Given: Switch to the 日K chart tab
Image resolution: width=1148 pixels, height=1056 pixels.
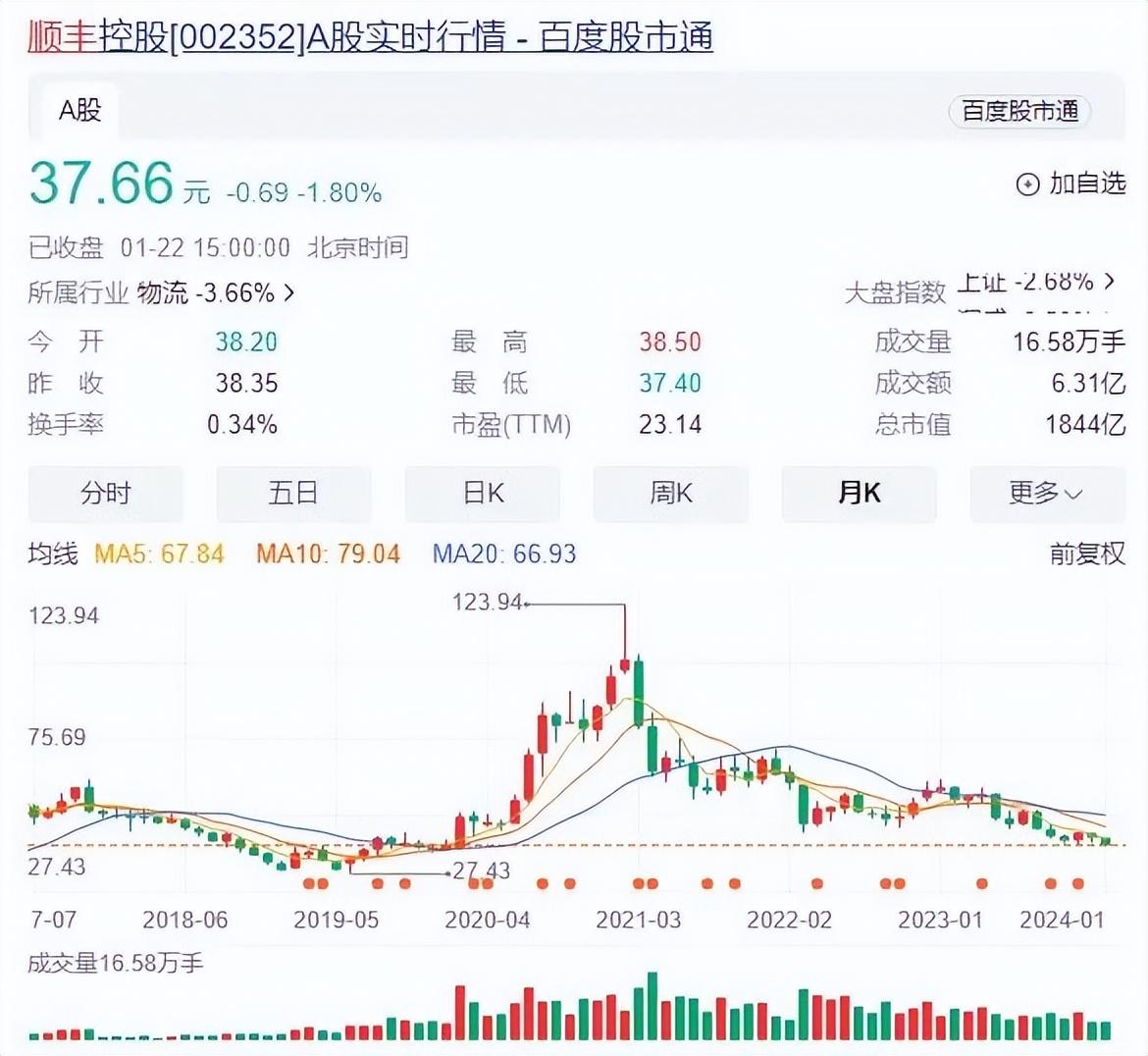Looking at the screenshot, I should coord(483,494).
